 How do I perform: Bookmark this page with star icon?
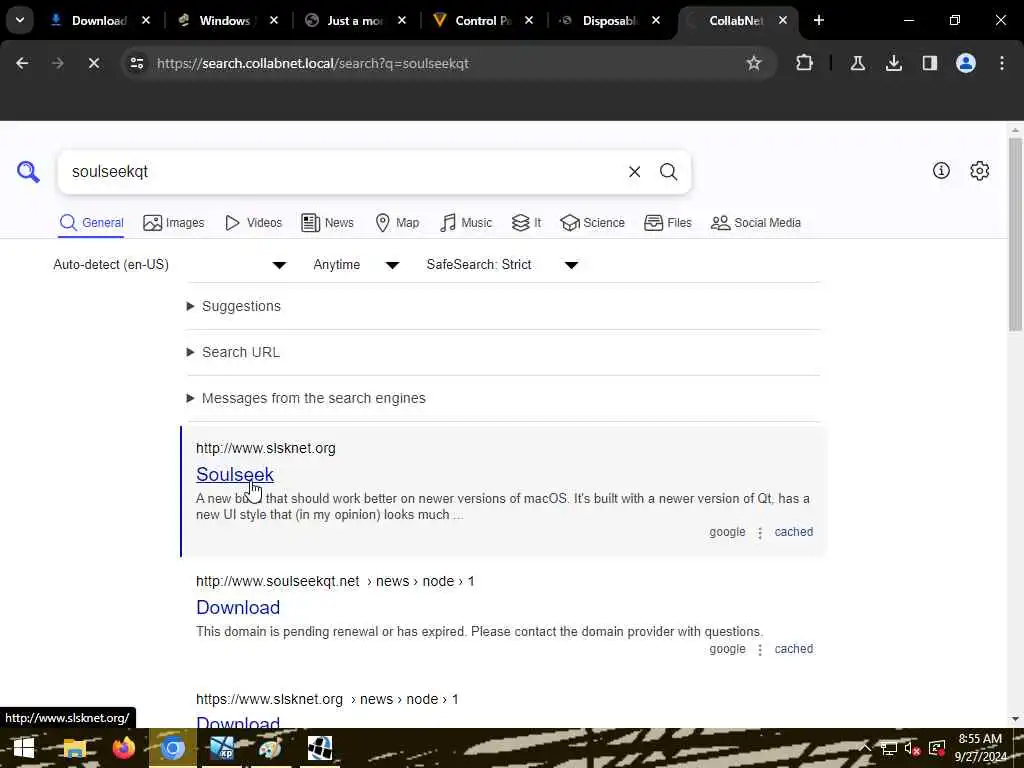click(x=754, y=63)
